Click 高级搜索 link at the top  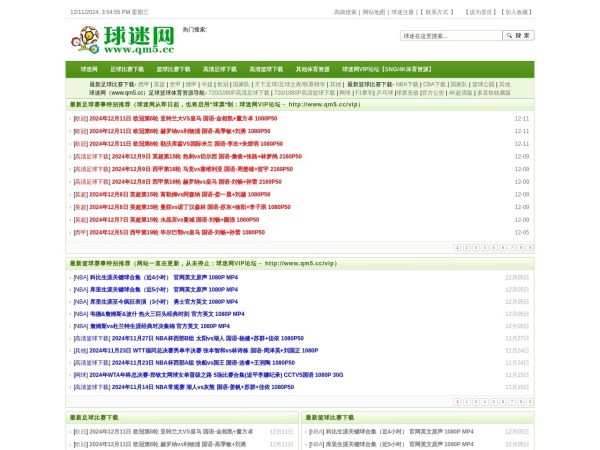(345, 12)
